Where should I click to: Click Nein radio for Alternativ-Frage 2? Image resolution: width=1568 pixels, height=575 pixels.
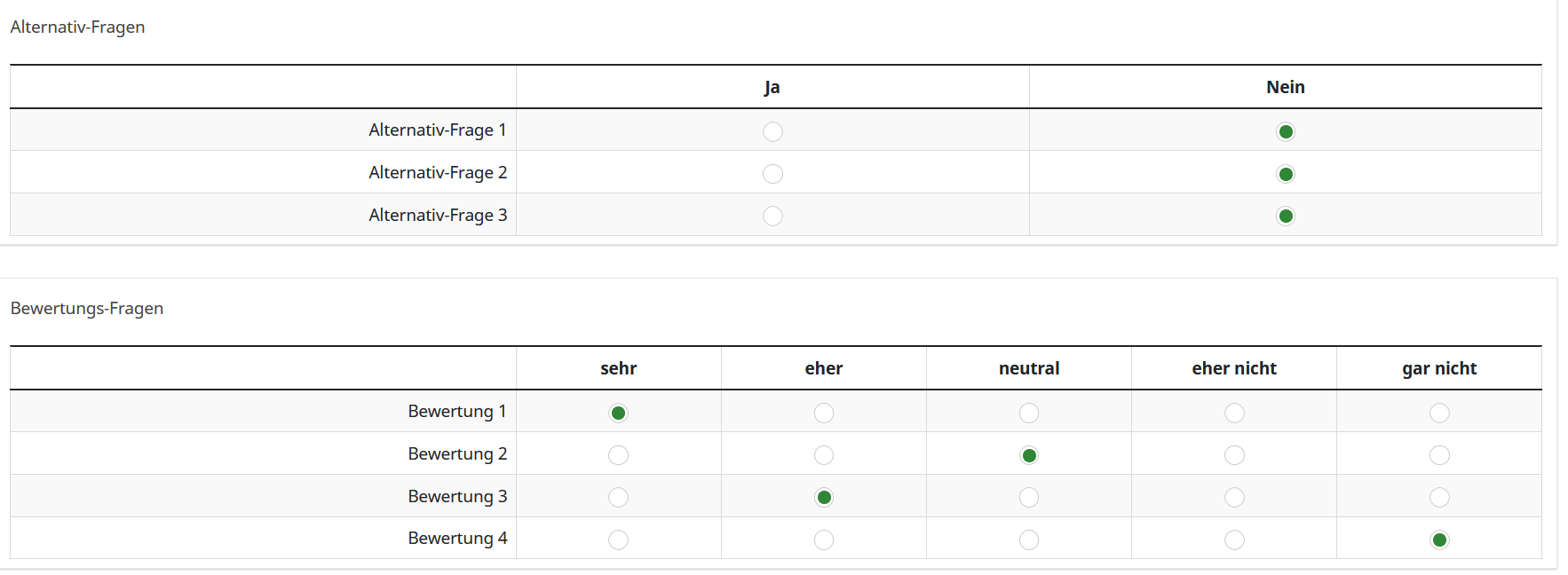pos(1285,174)
